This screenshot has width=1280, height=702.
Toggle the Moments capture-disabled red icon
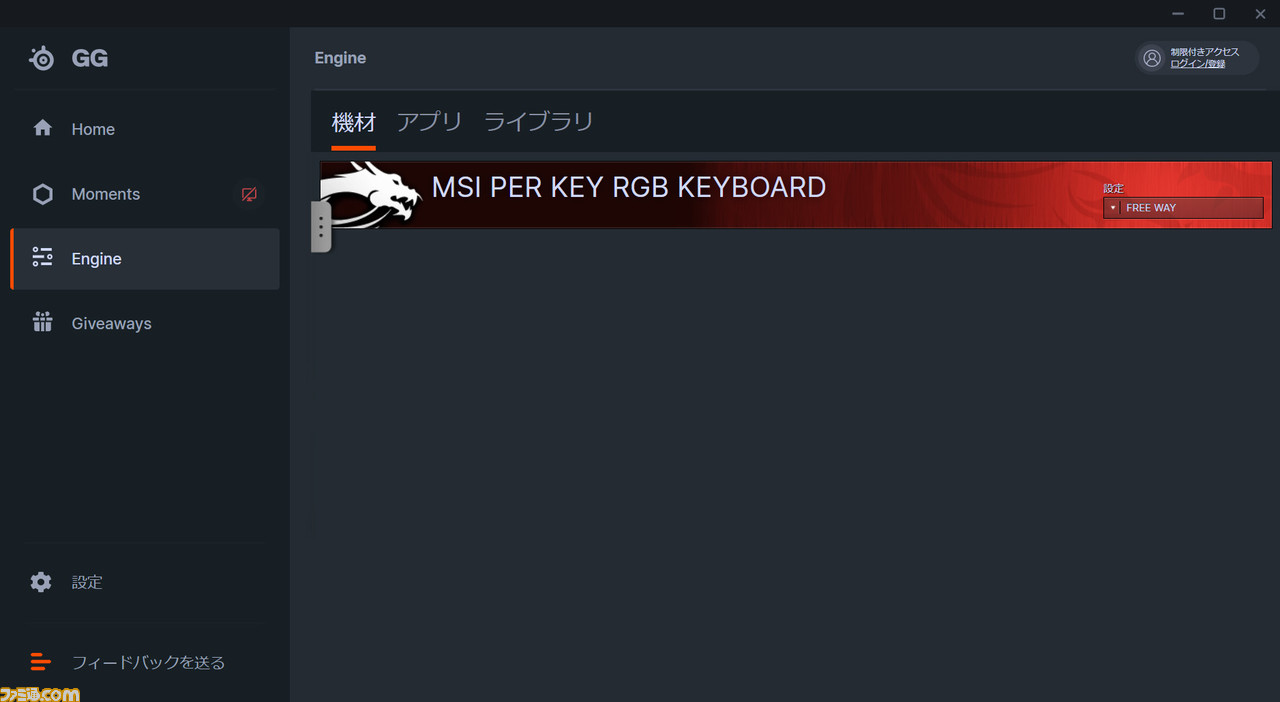pyautogui.click(x=249, y=195)
